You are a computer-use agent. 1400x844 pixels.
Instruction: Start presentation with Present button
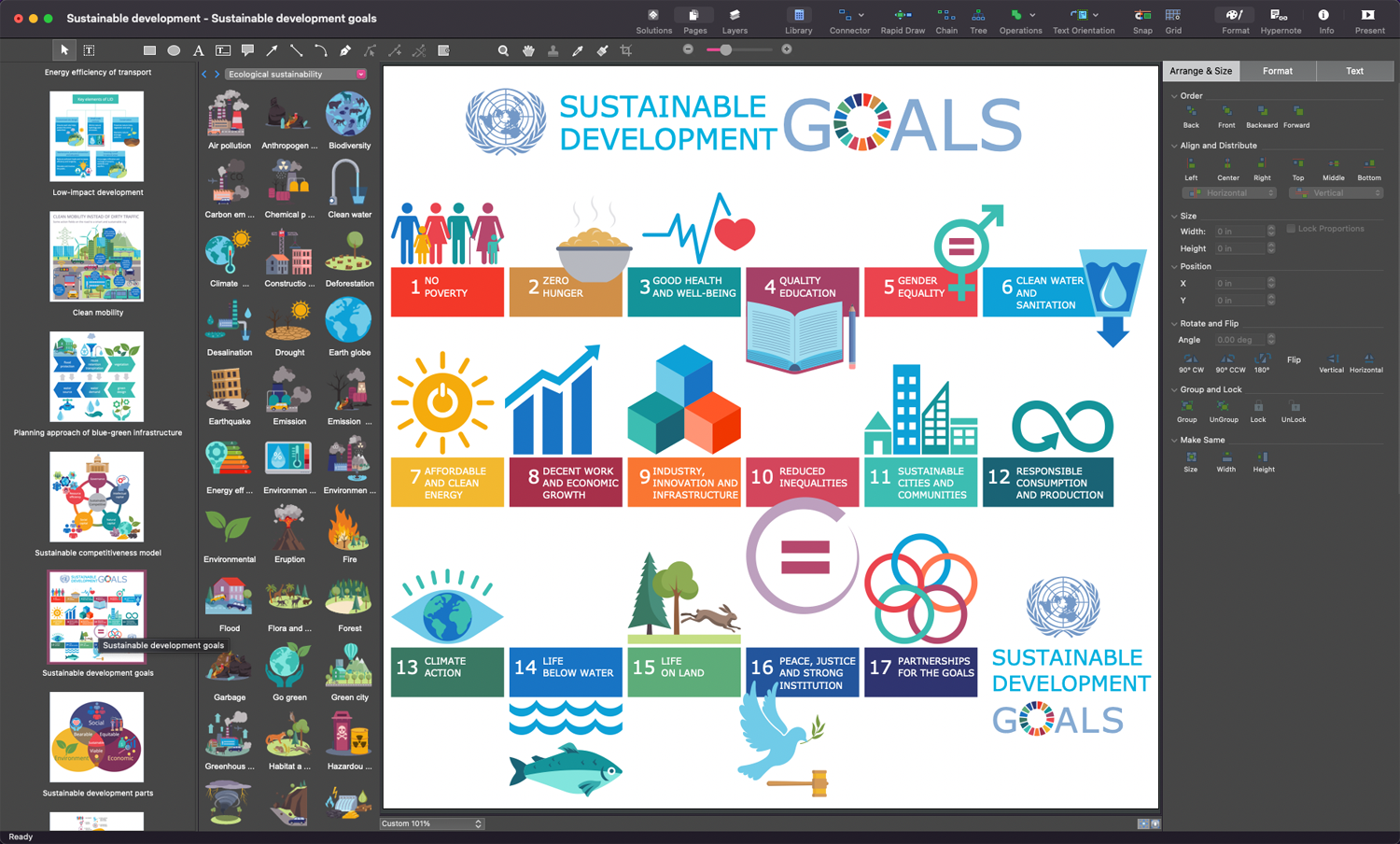[1369, 21]
